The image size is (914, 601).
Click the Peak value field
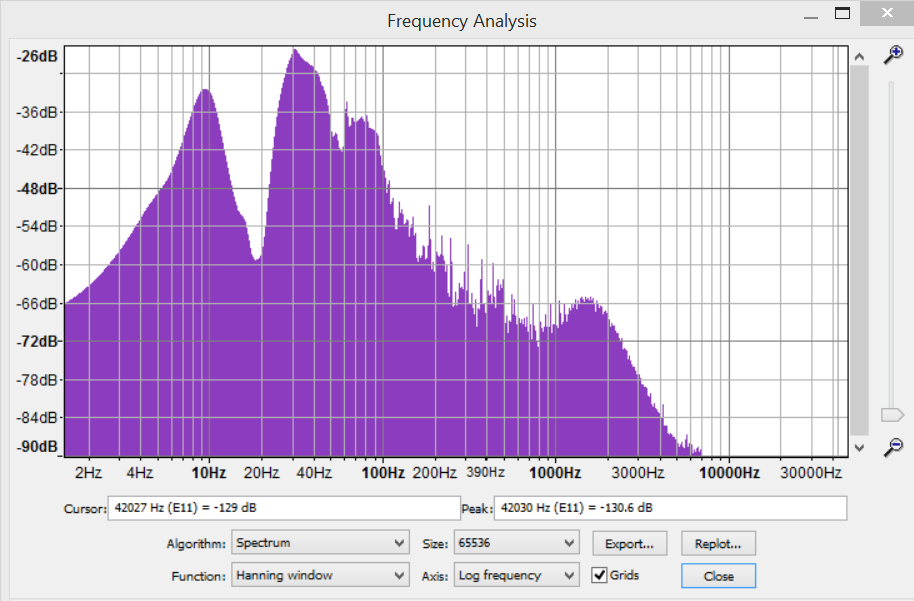tap(670, 508)
